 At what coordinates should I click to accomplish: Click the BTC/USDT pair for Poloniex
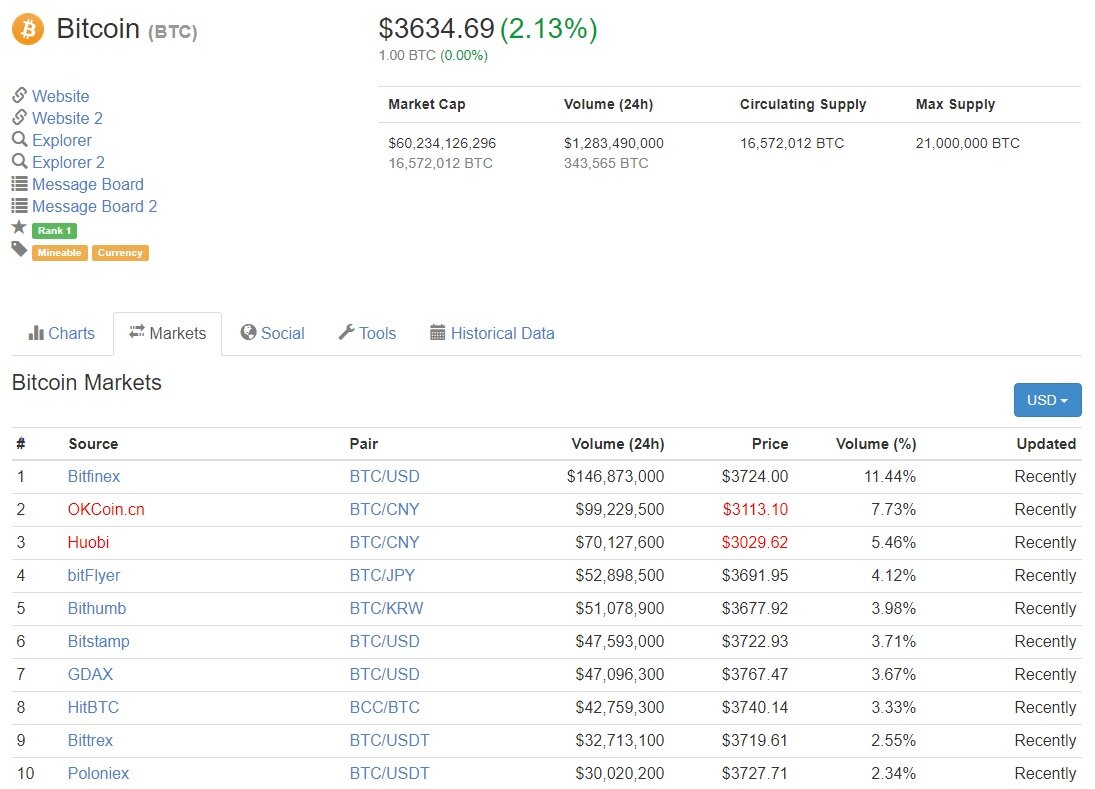point(390,774)
